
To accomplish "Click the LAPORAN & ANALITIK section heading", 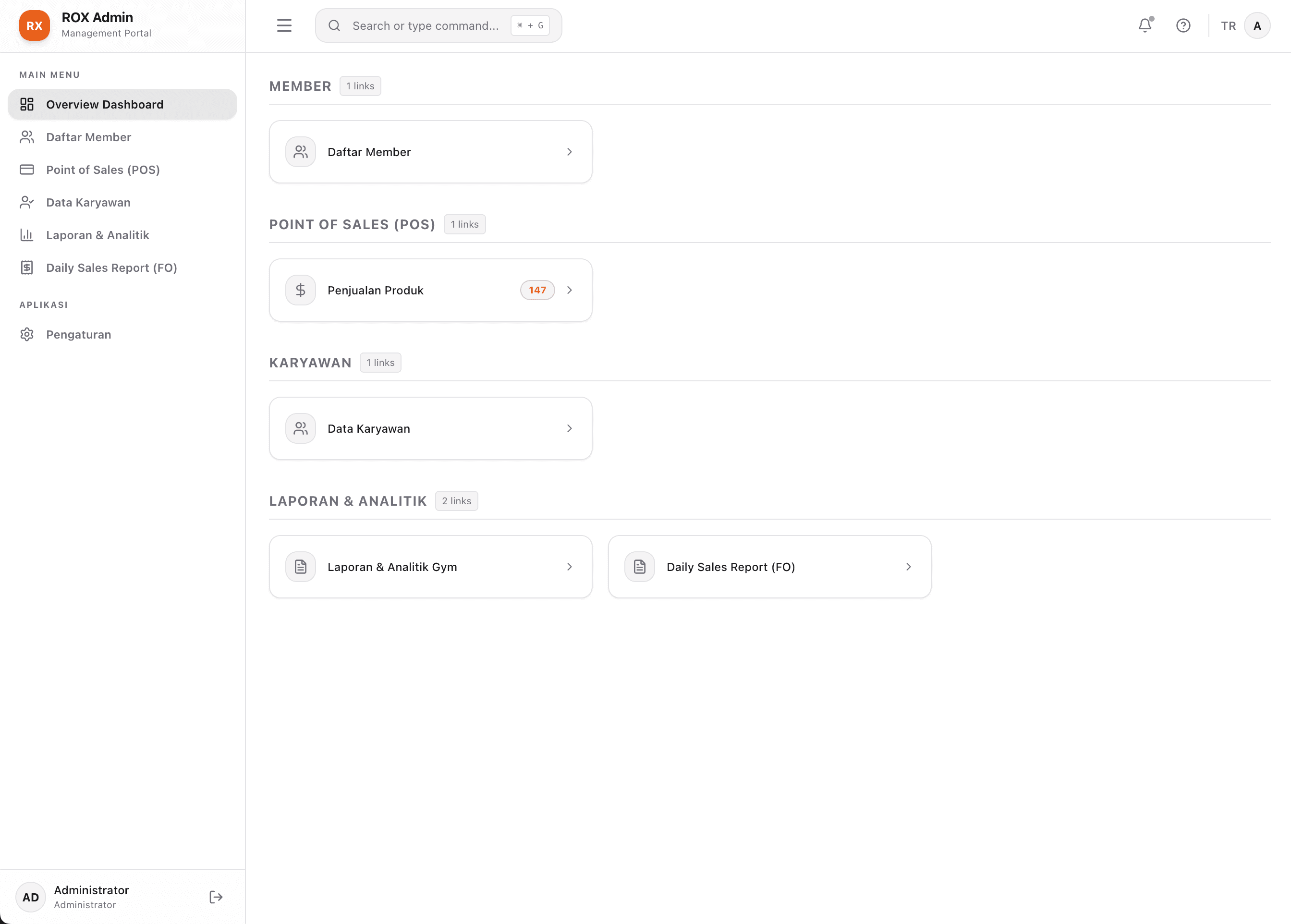I will pos(348,501).
